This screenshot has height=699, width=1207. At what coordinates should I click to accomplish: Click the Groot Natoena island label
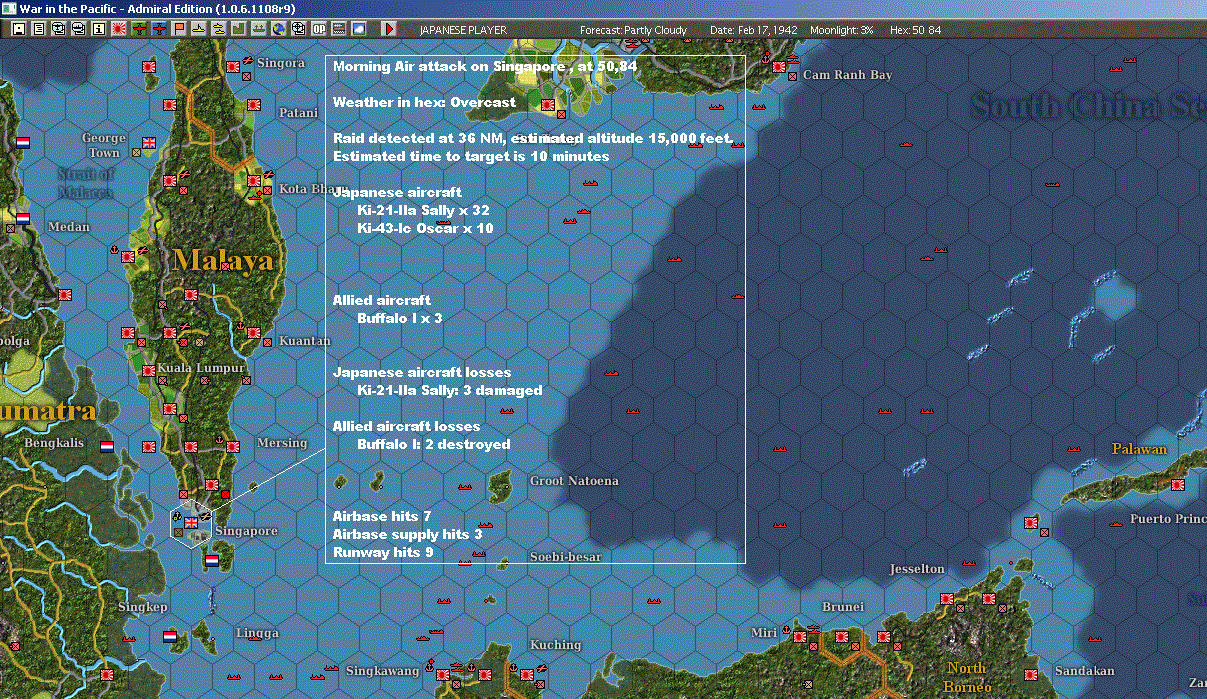pyautogui.click(x=574, y=481)
